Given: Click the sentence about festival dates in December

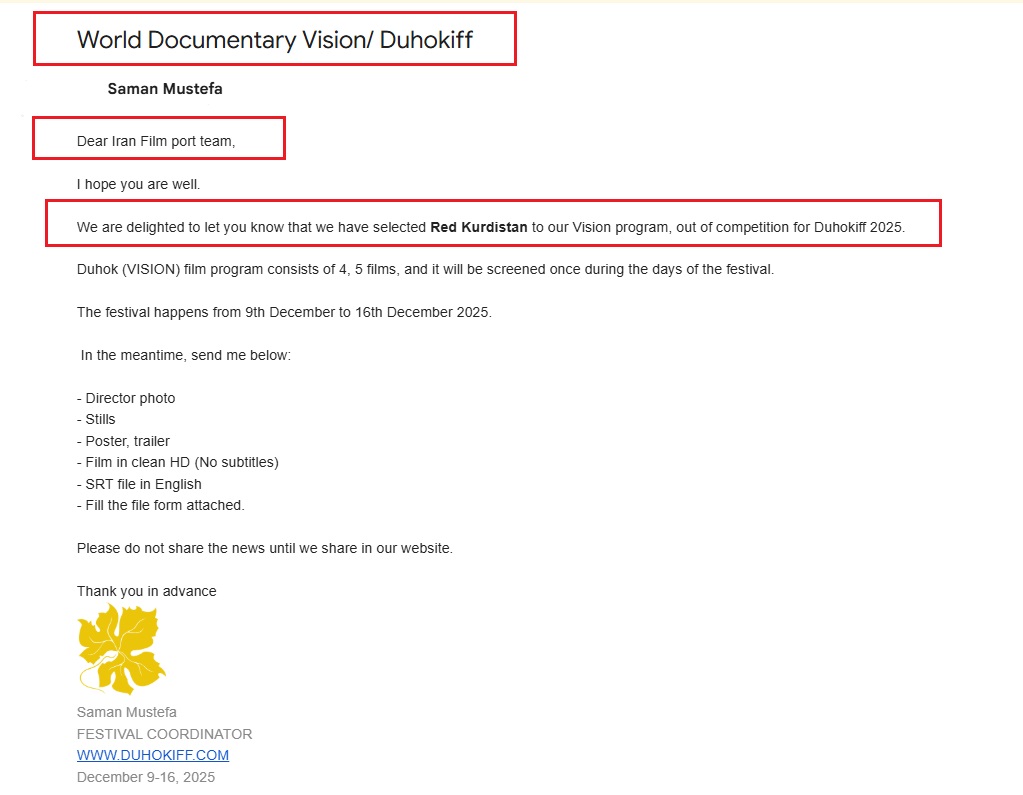Looking at the screenshot, I should pos(284,312).
